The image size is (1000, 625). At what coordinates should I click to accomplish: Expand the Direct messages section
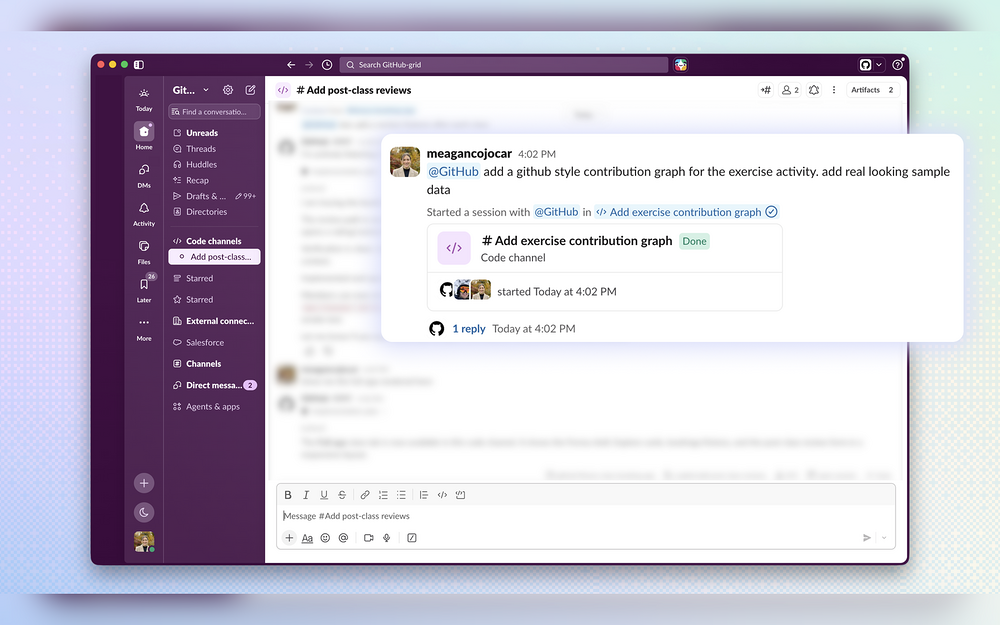pyautogui.click(x=214, y=385)
